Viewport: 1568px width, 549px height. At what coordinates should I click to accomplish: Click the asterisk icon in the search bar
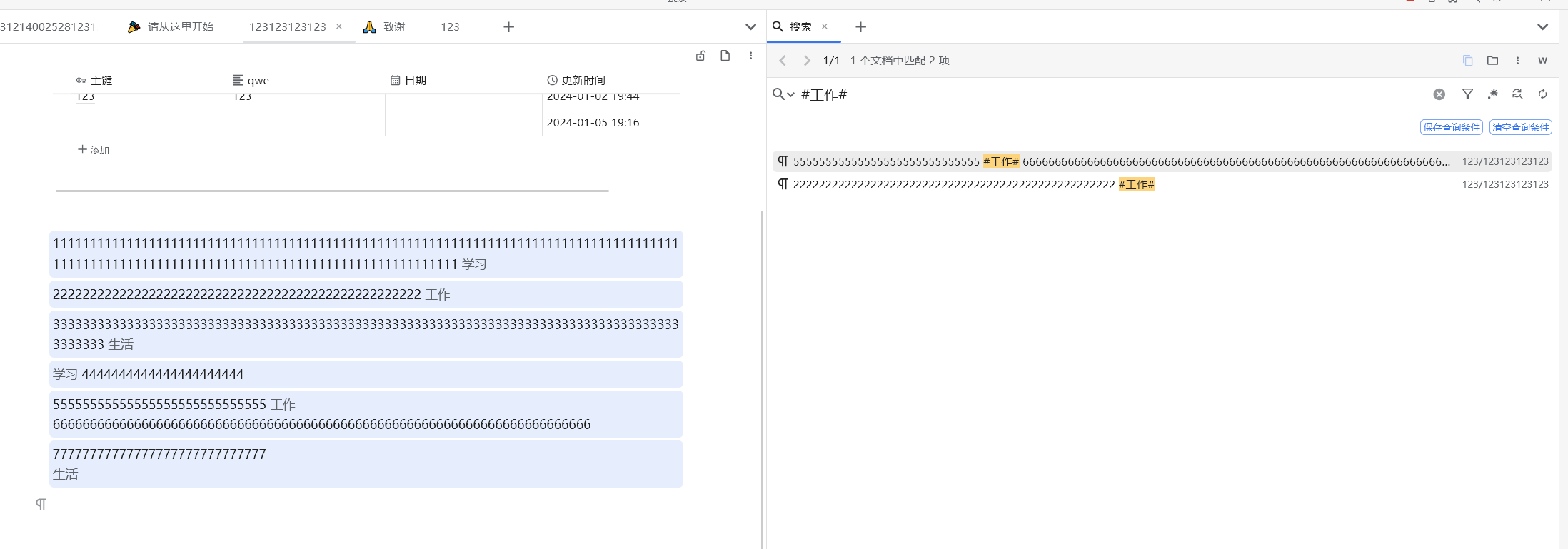point(1492,94)
